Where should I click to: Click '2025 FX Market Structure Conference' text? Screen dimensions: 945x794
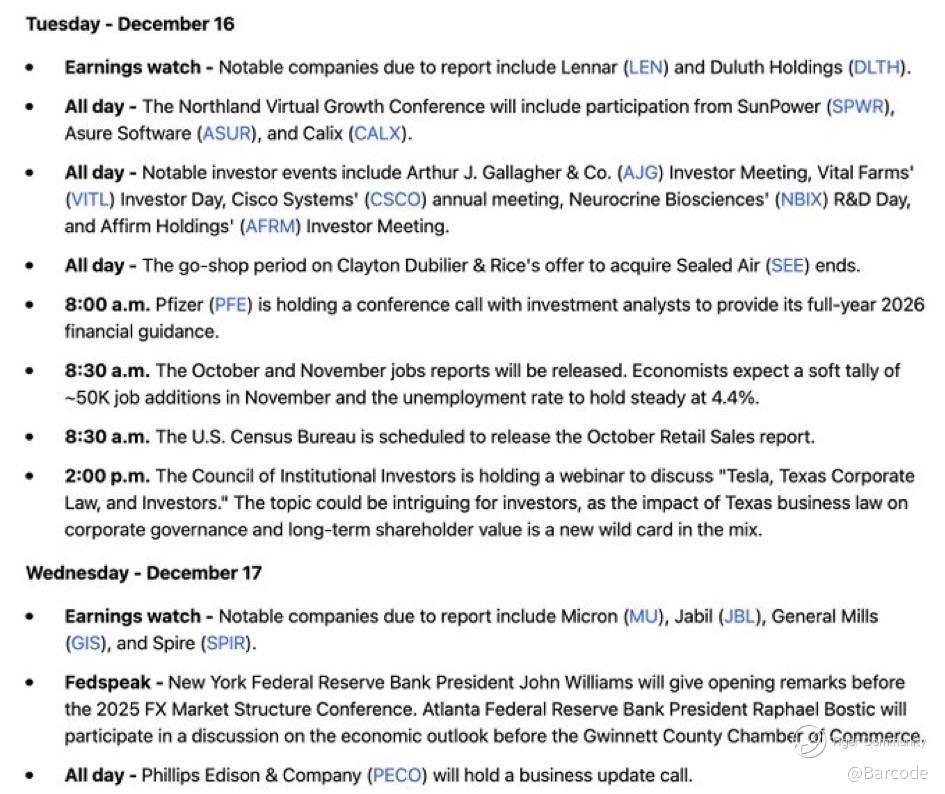tap(256, 709)
